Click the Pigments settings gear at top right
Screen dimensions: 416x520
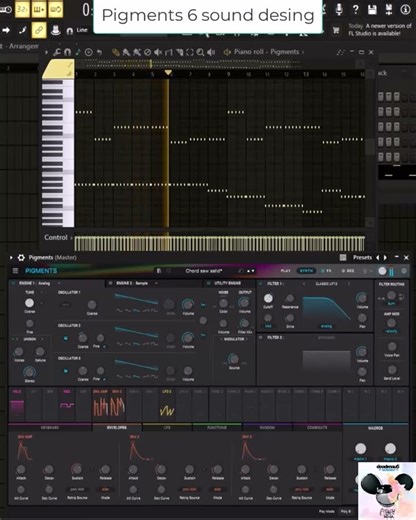pyautogui.click(x=404, y=271)
